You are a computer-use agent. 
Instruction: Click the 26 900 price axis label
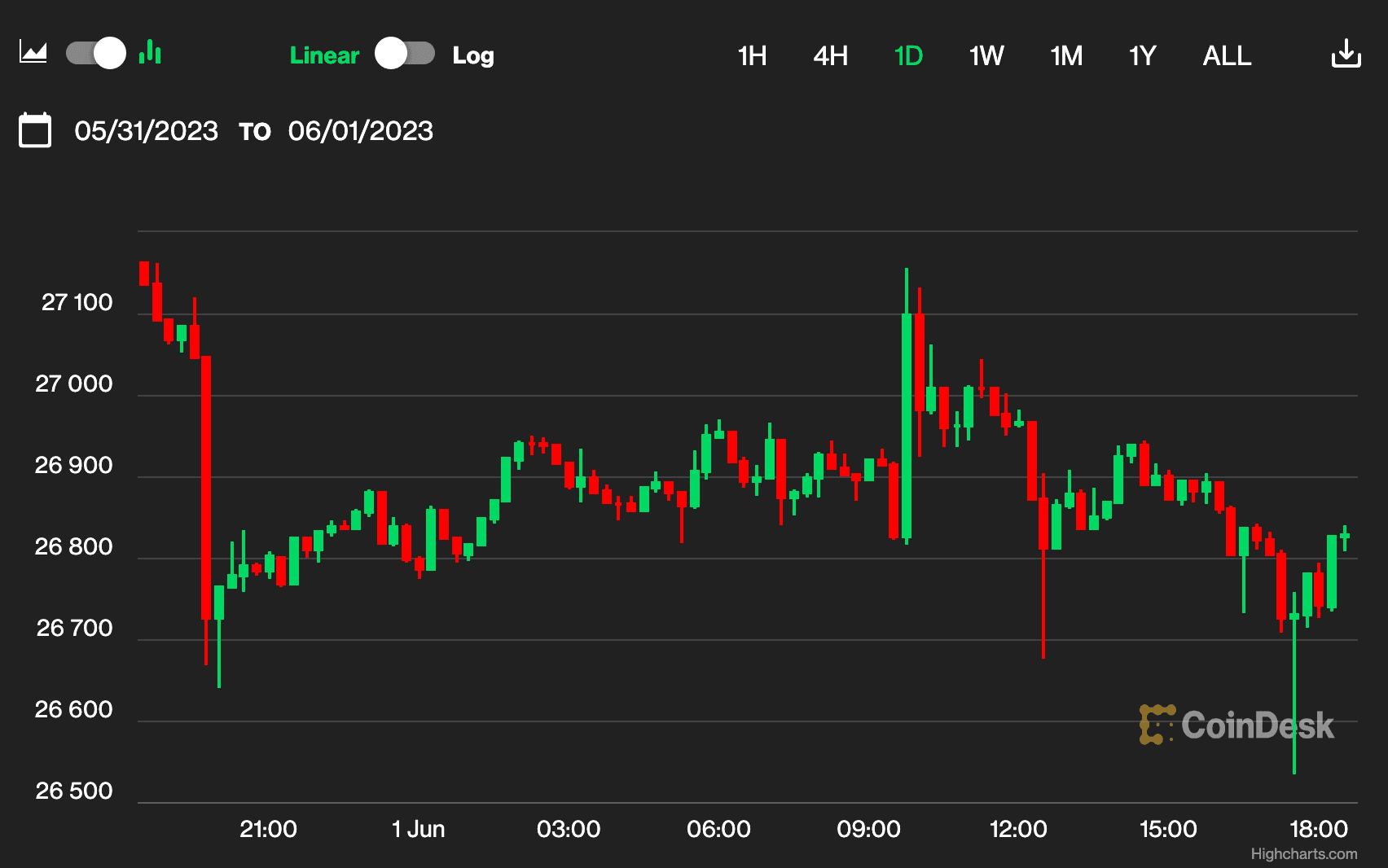tap(73, 465)
